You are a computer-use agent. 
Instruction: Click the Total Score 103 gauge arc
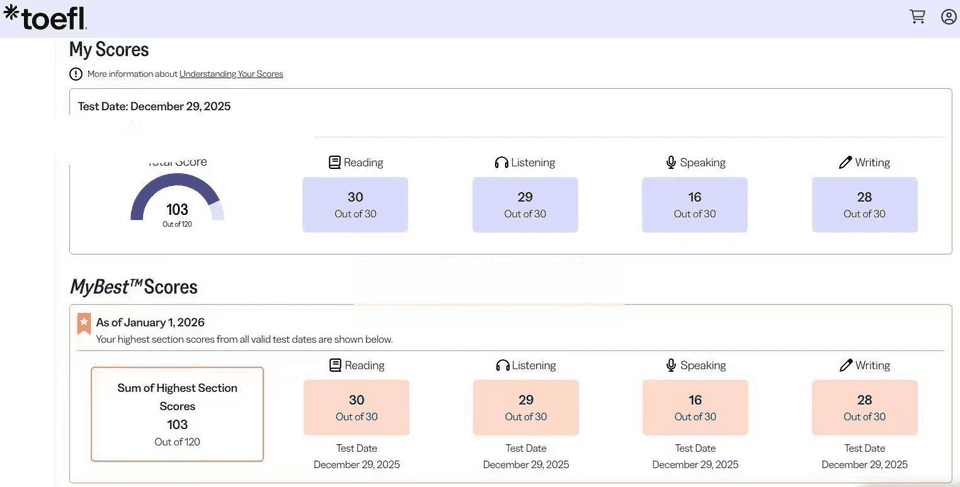click(x=176, y=186)
